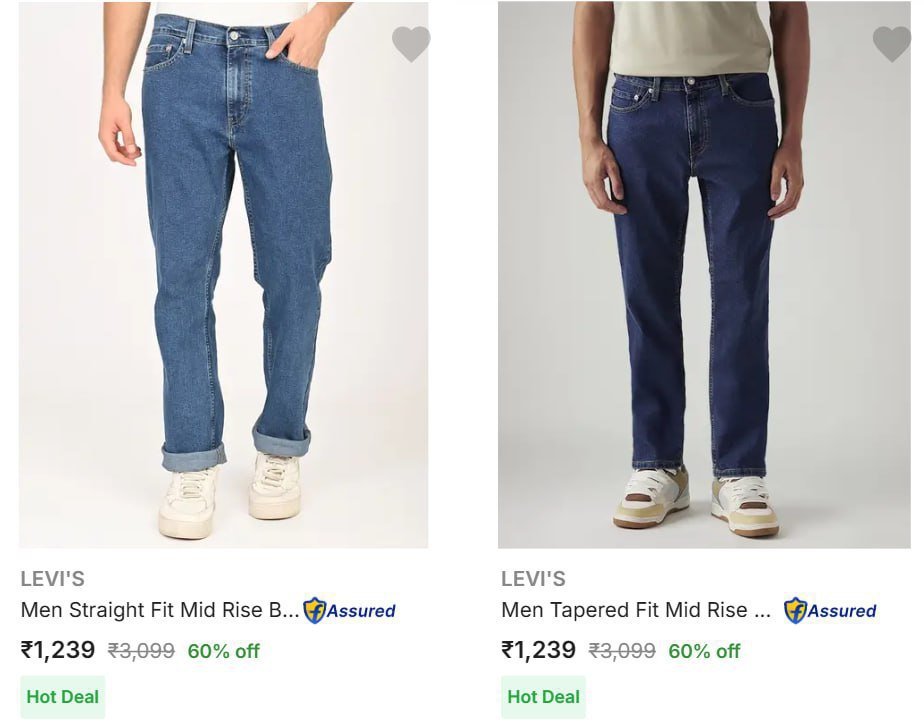Click struck-through ₹3,099 under Straight Fit jeans
Screen dimensions: 924x728
141,651
